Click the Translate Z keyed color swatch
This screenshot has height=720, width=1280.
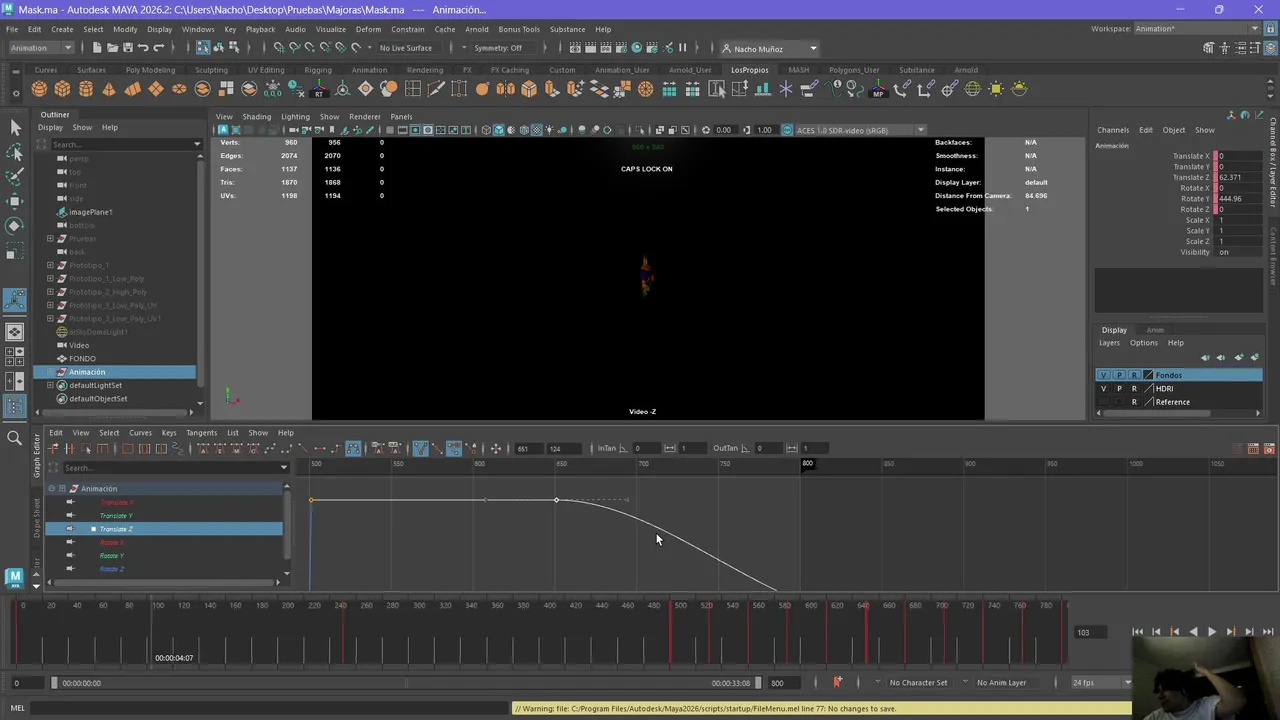point(1214,177)
